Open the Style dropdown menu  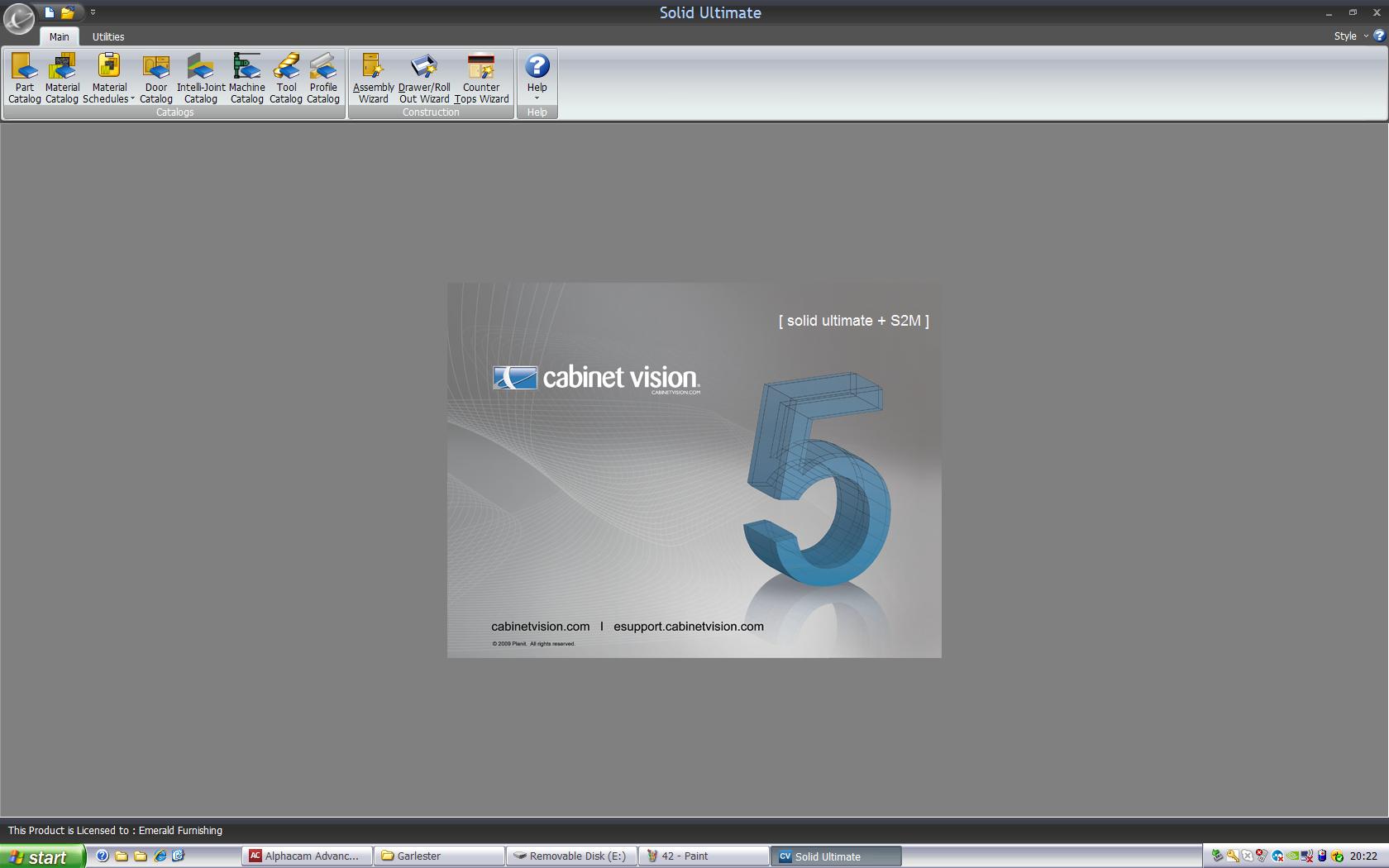[x=1350, y=36]
